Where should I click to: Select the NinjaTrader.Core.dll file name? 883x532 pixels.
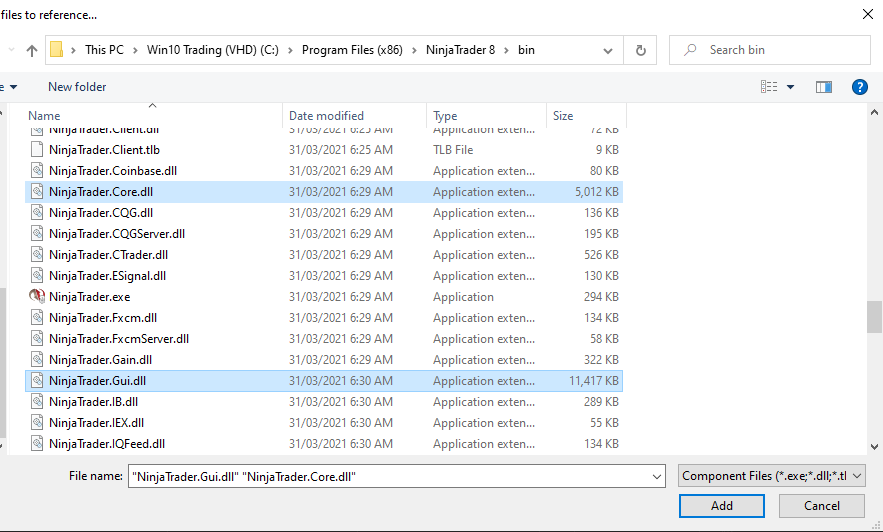[101, 192]
